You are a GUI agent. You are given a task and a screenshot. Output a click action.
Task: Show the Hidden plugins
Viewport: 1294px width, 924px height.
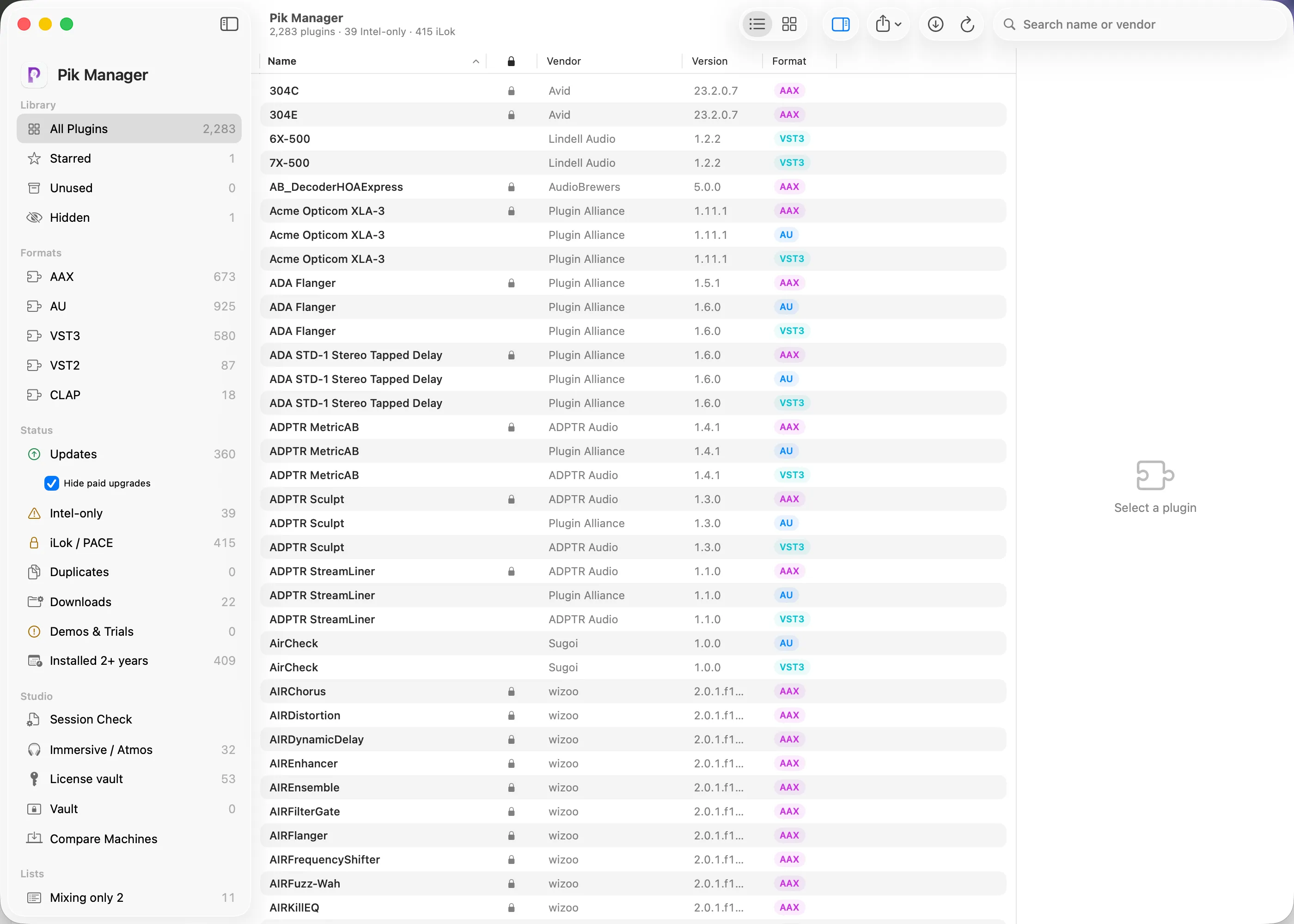(129, 217)
